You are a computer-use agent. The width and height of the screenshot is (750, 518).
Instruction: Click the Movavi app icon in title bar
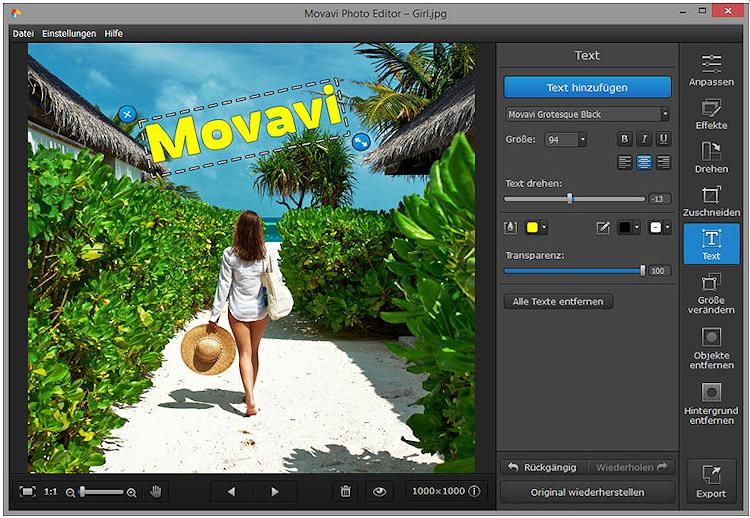pyautogui.click(x=16, y=13)
